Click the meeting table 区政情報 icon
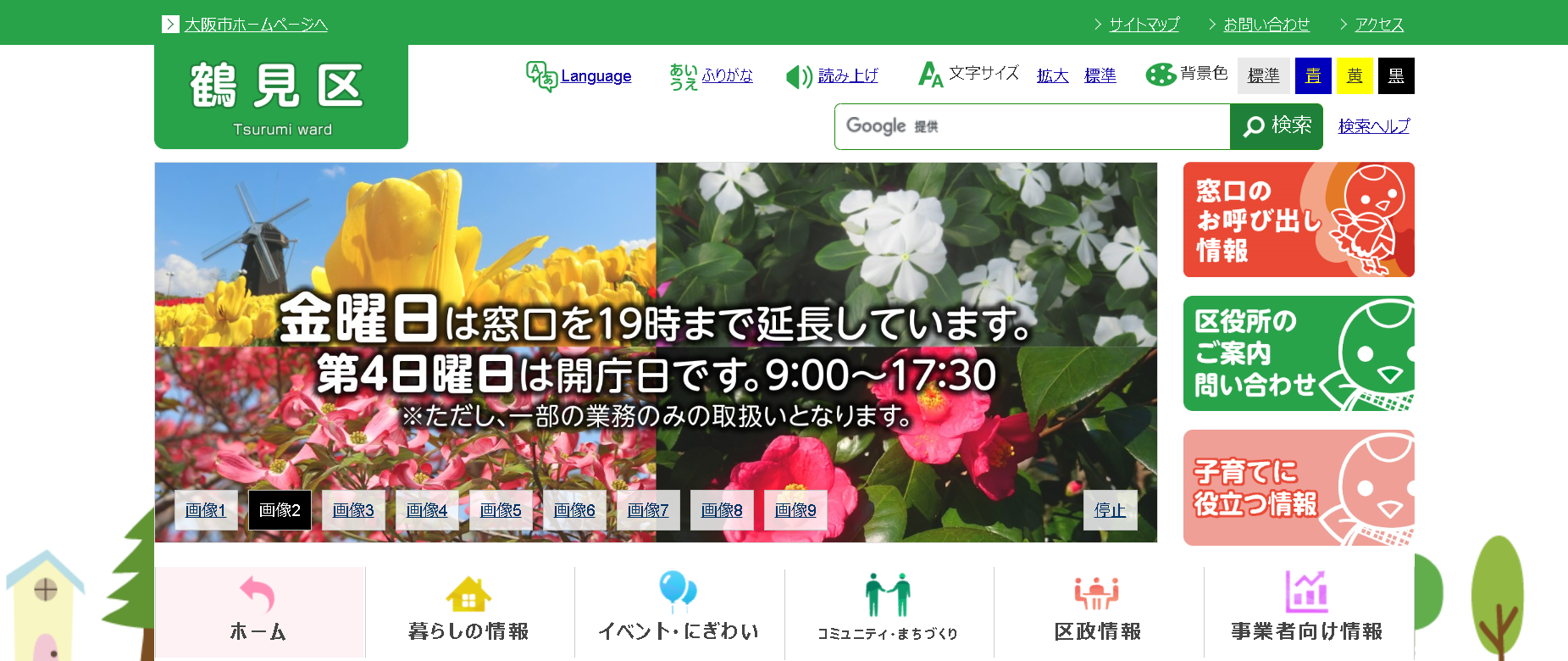Screen dimensions: 1568x661 (x=1097, y=593)
